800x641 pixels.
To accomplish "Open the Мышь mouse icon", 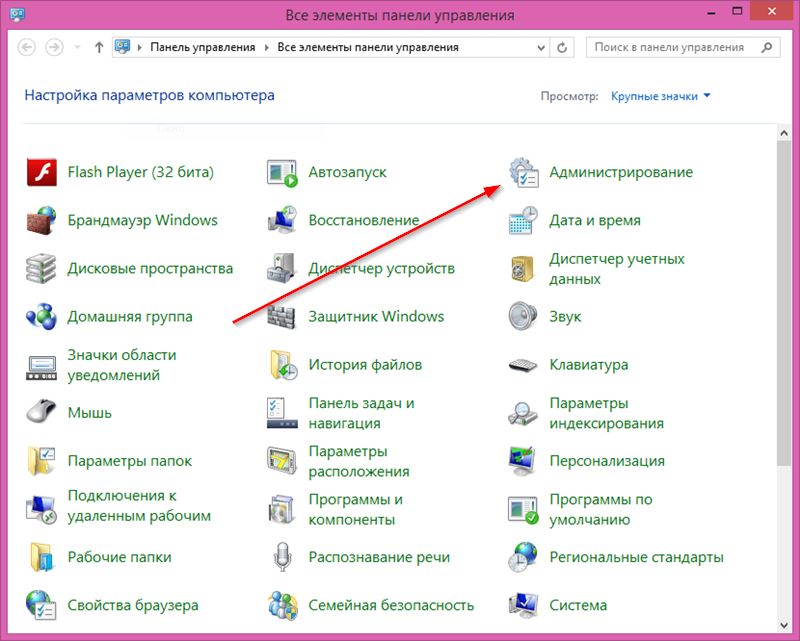I will coord(41,411).
